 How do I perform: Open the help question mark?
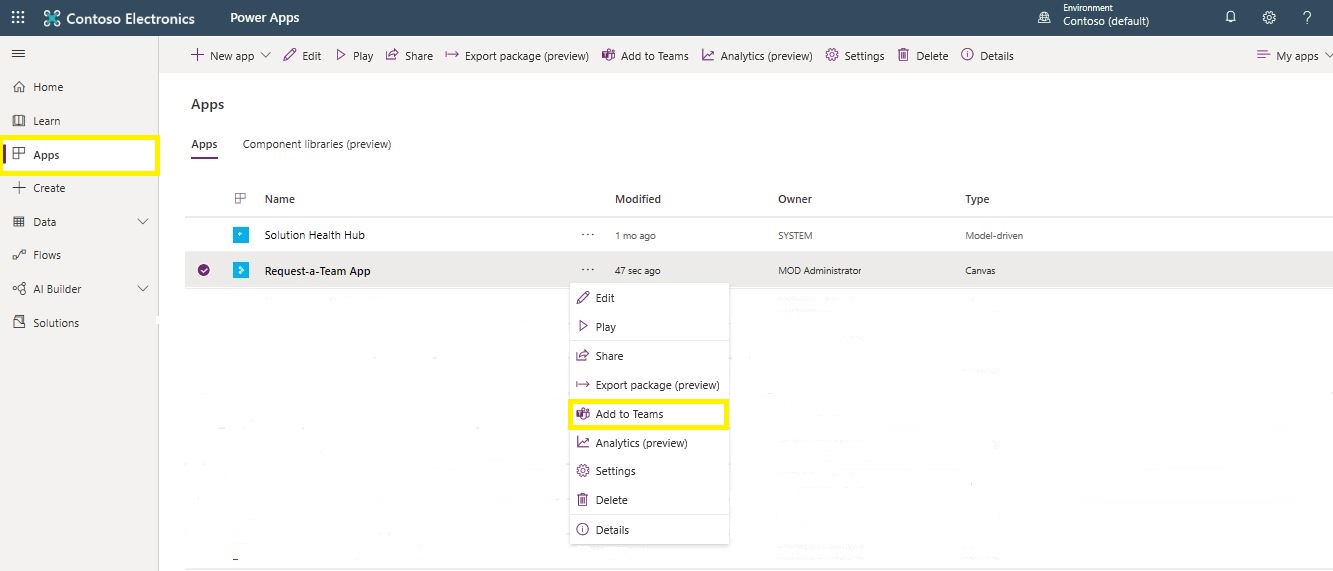1307,17
